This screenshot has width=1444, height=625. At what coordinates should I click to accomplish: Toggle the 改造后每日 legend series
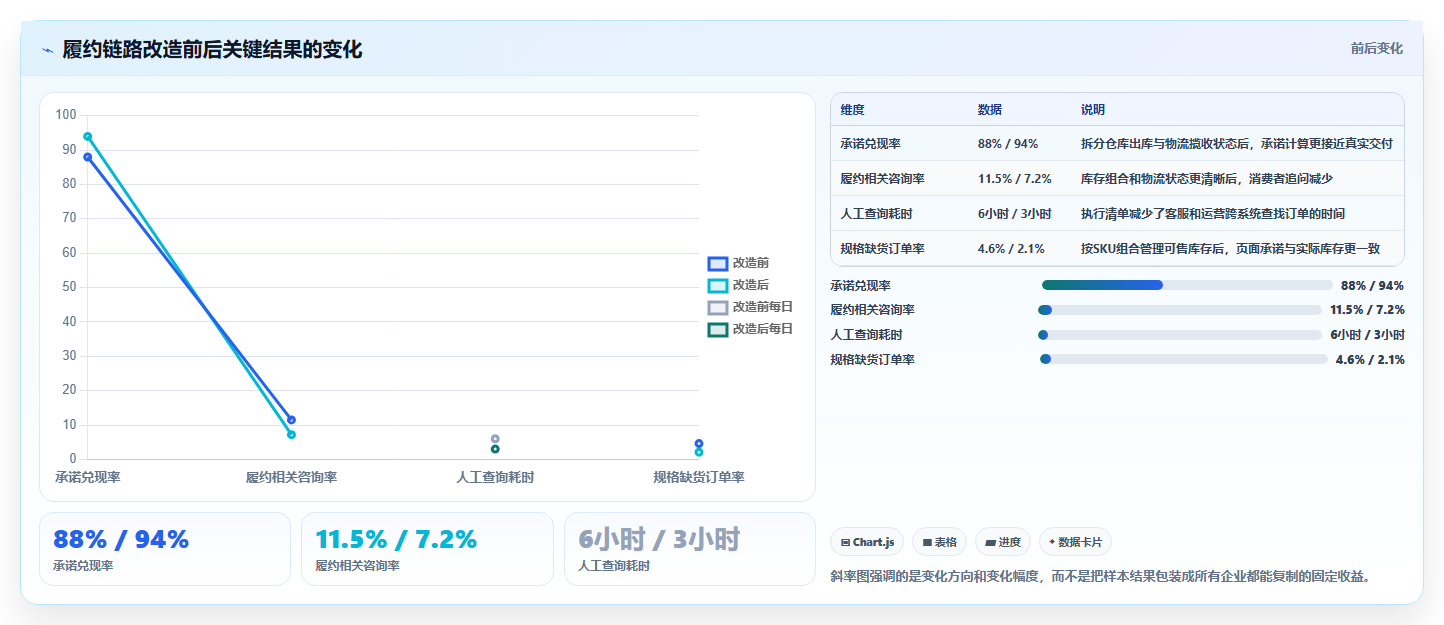coord(750,329)
